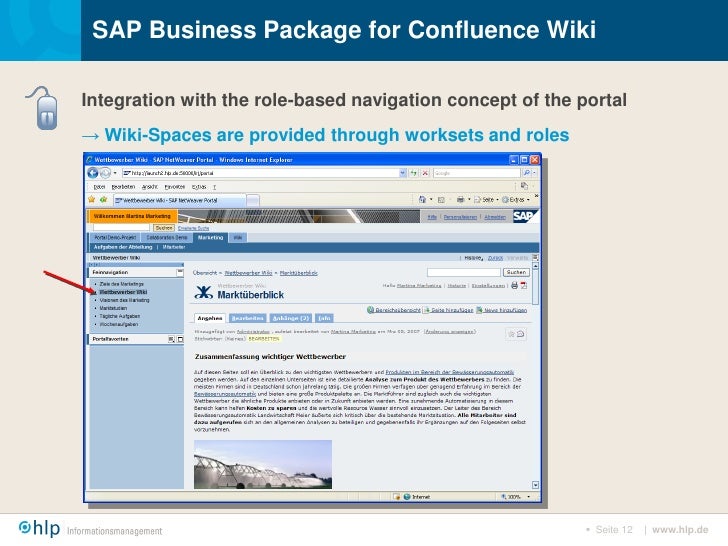The height and width of the screenshot is (546, 728).
Task: Click the SAP logo in portal header
Action: pos(525,216)
